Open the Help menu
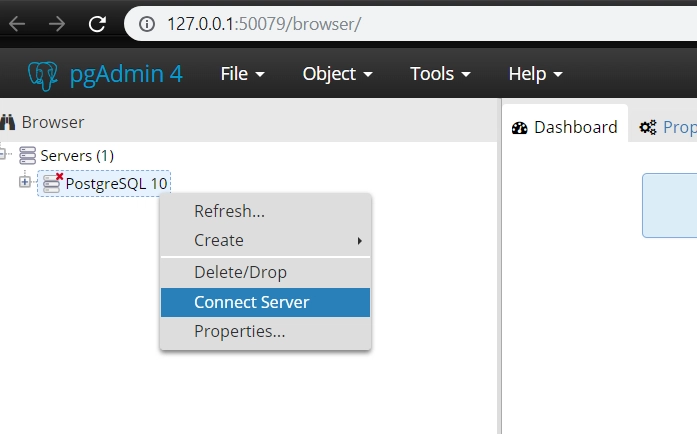Screen dimensions: 697x434 (536, 74)
